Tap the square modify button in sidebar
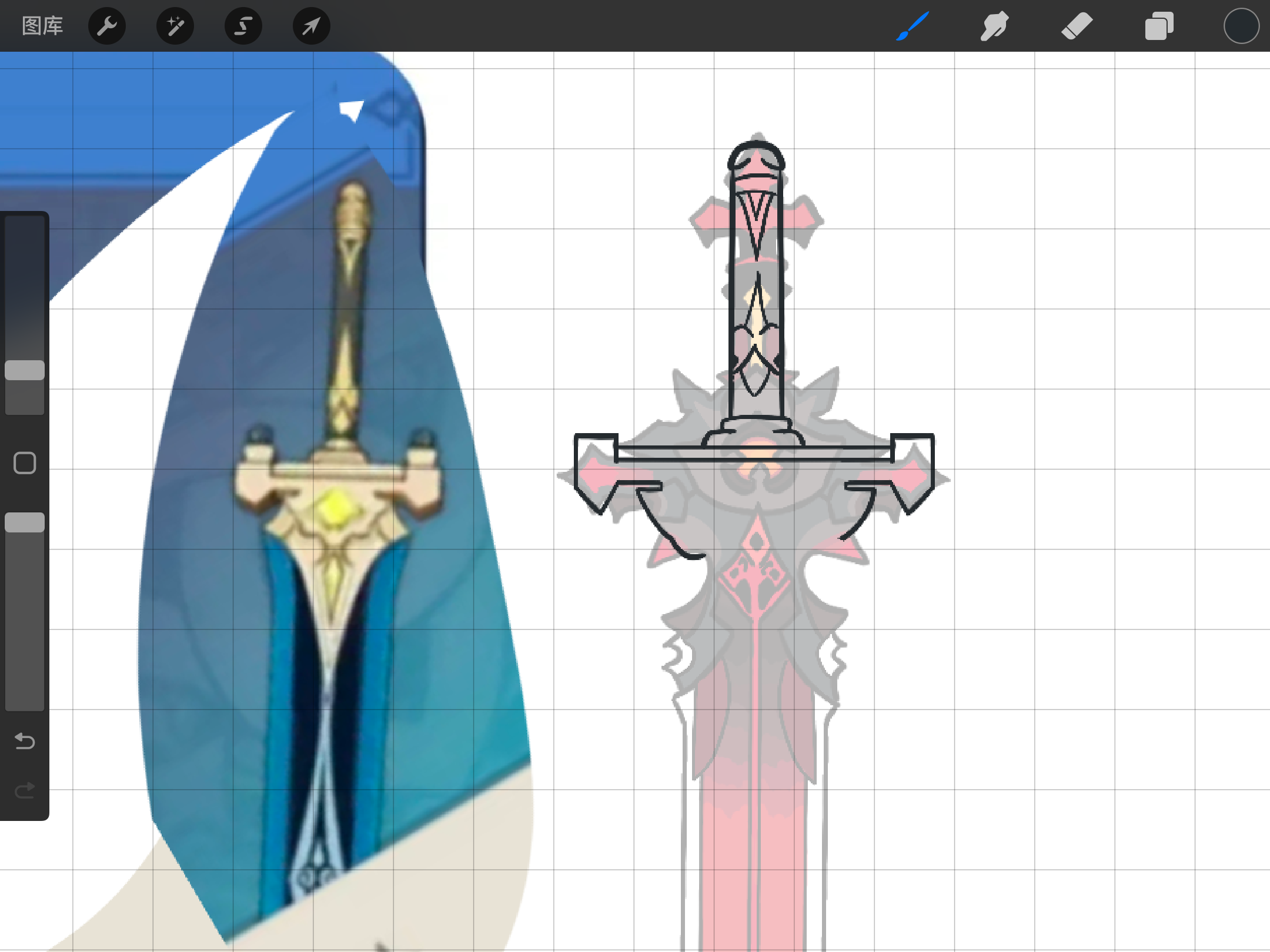Image resolution: width=1270 pixels, height=952 pixels. click(25, 463)
